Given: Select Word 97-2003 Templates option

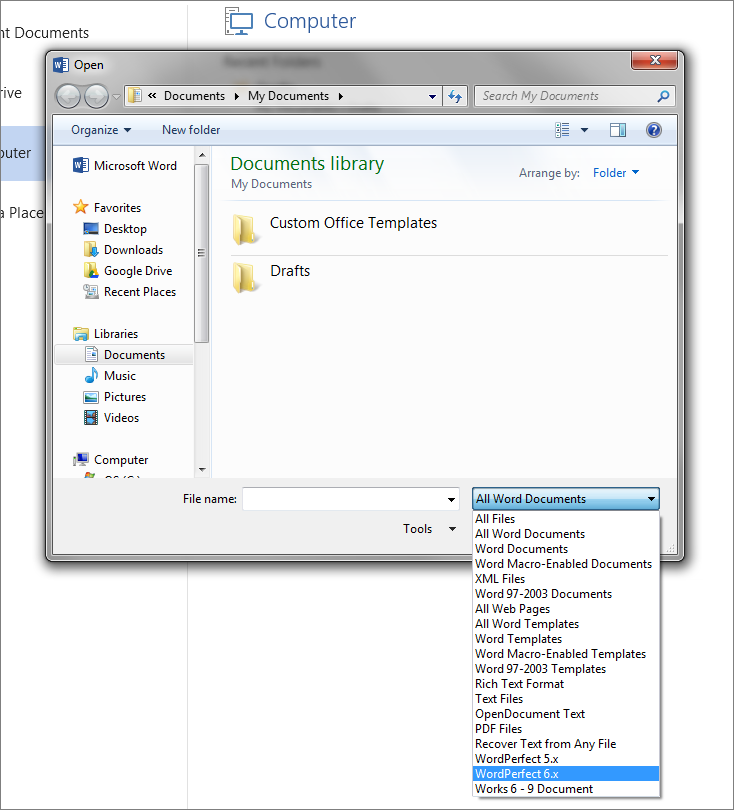Looking at the screenshot, I should 566,669.
